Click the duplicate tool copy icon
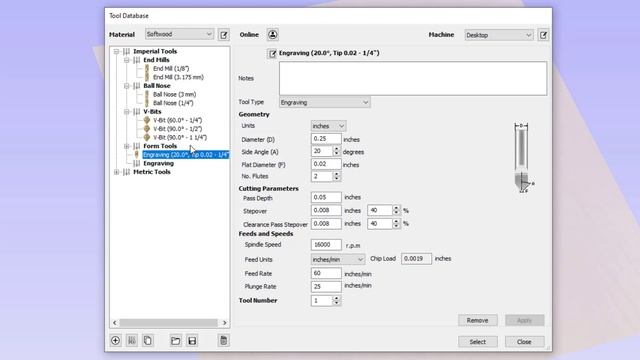Screen dimensions: 640x360 click(x=148, y=340)
